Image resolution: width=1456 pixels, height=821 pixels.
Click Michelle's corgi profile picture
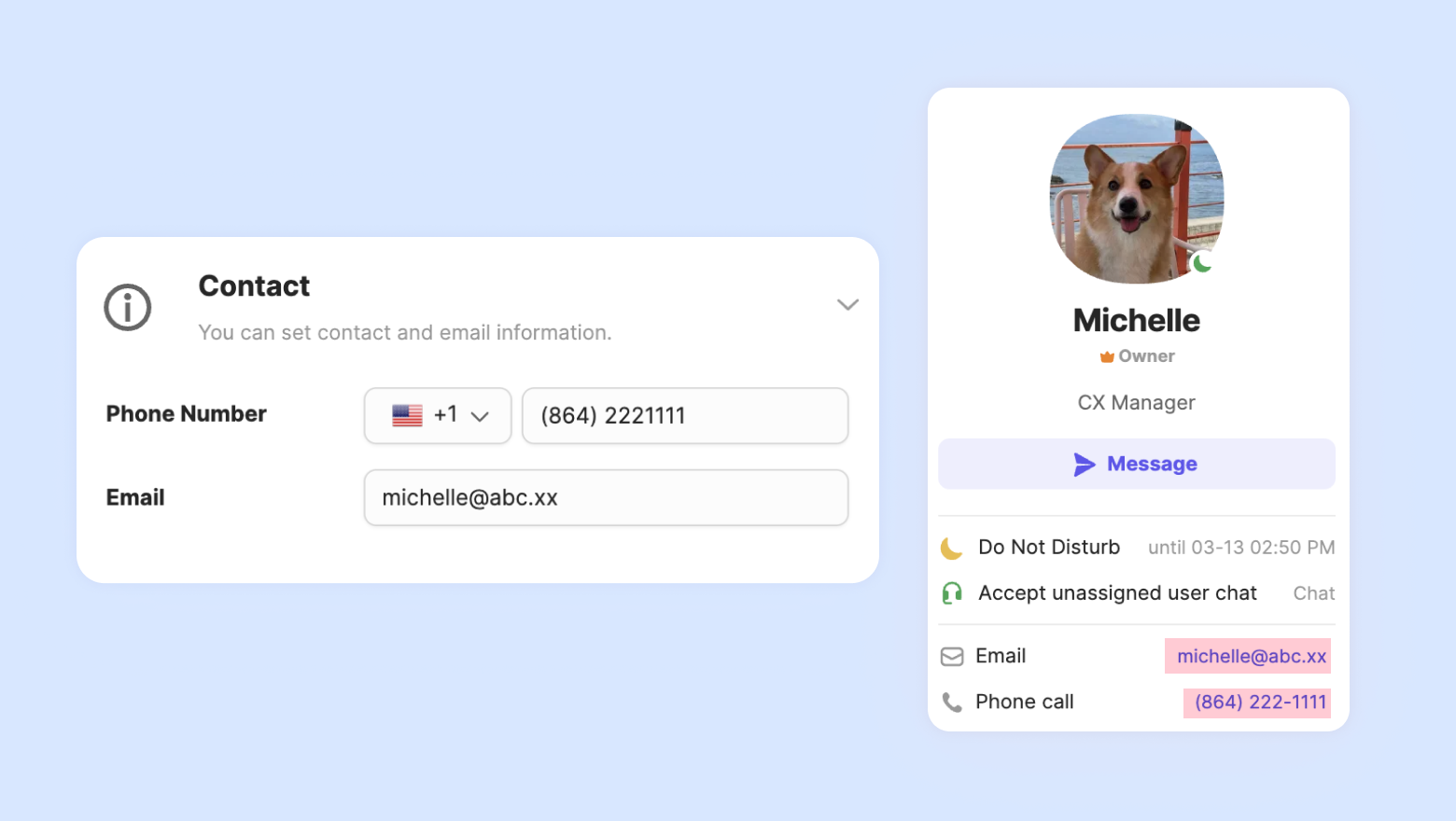click(x=1137, y=199)
